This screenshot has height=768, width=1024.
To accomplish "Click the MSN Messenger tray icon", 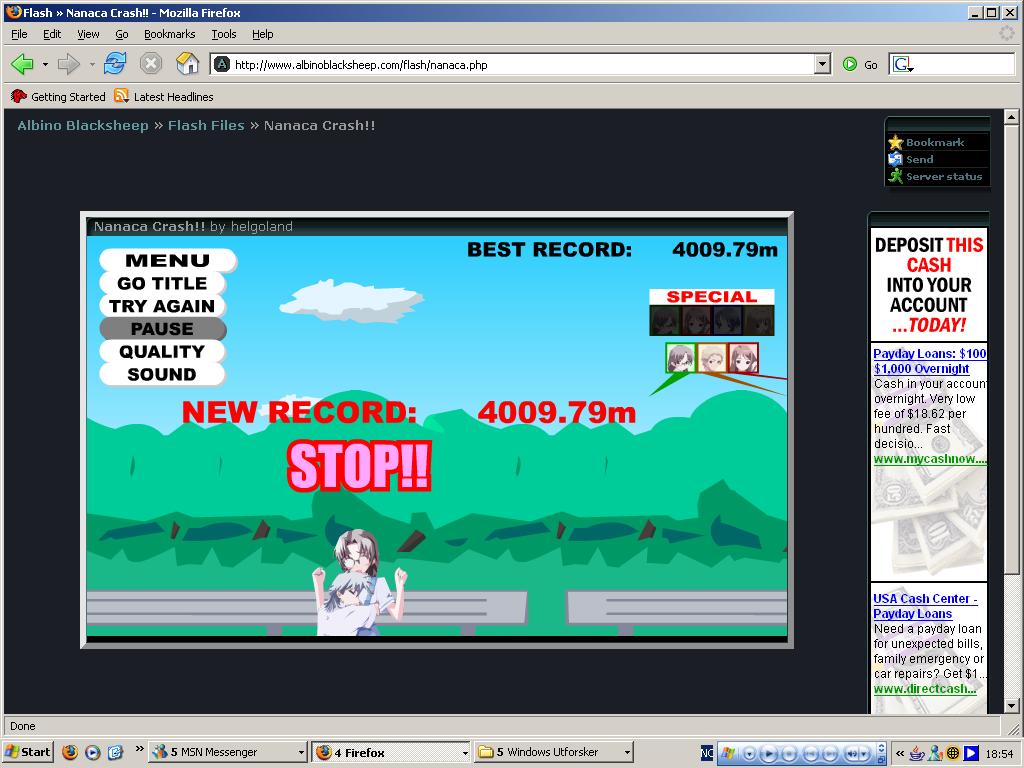I will click(x=935, y=753).
